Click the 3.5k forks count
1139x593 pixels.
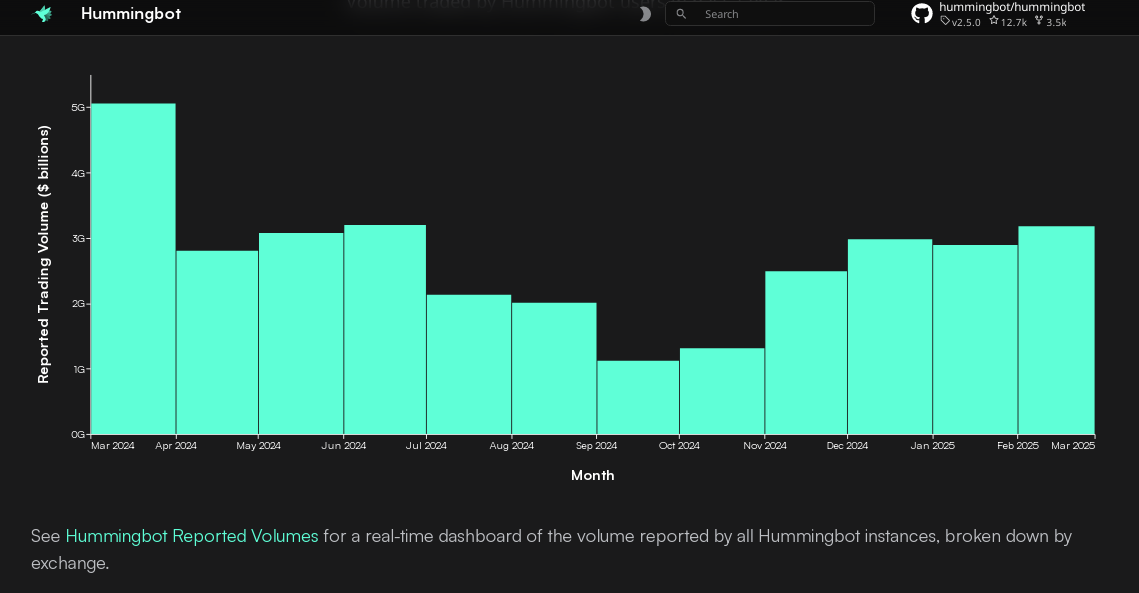[1051, 22]
